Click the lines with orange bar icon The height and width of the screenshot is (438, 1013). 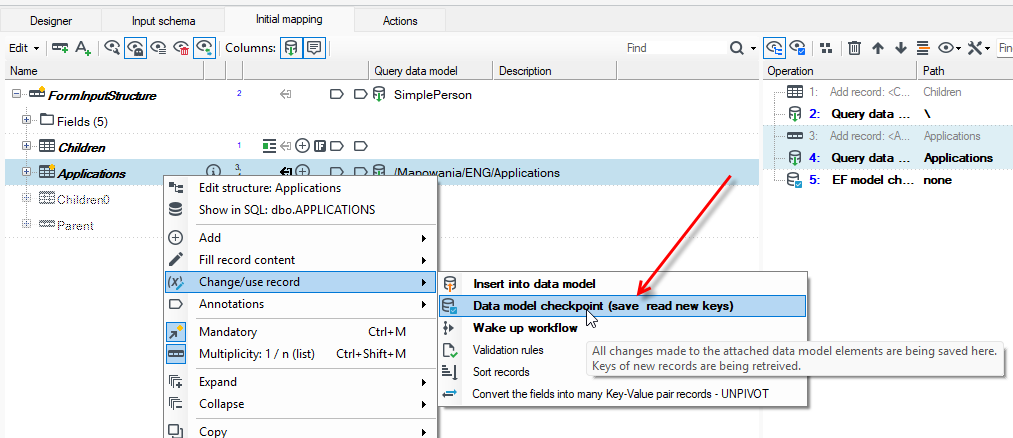coord(923,47)
